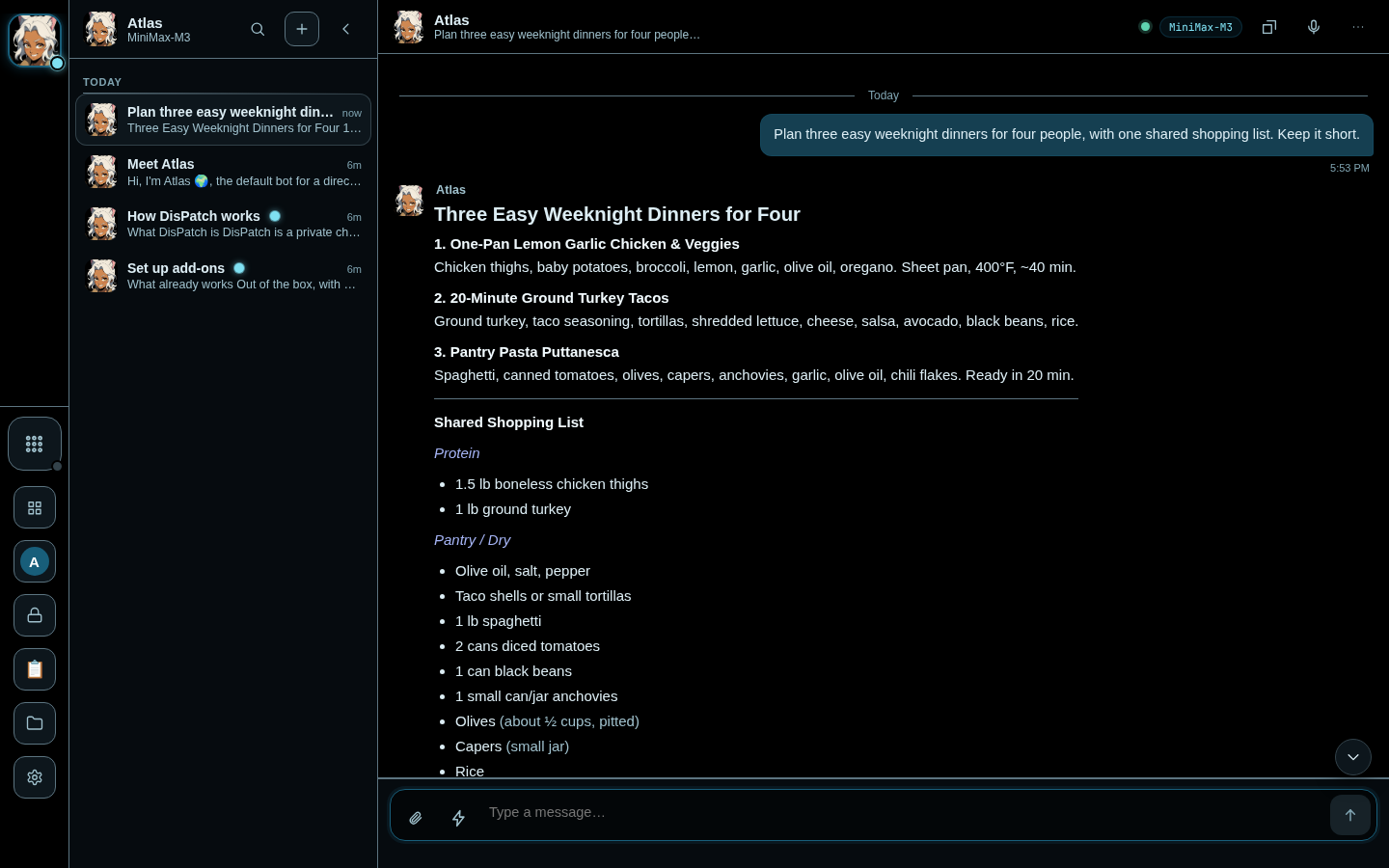Click the Atlas avatar beside the reply message

(410, 201)
